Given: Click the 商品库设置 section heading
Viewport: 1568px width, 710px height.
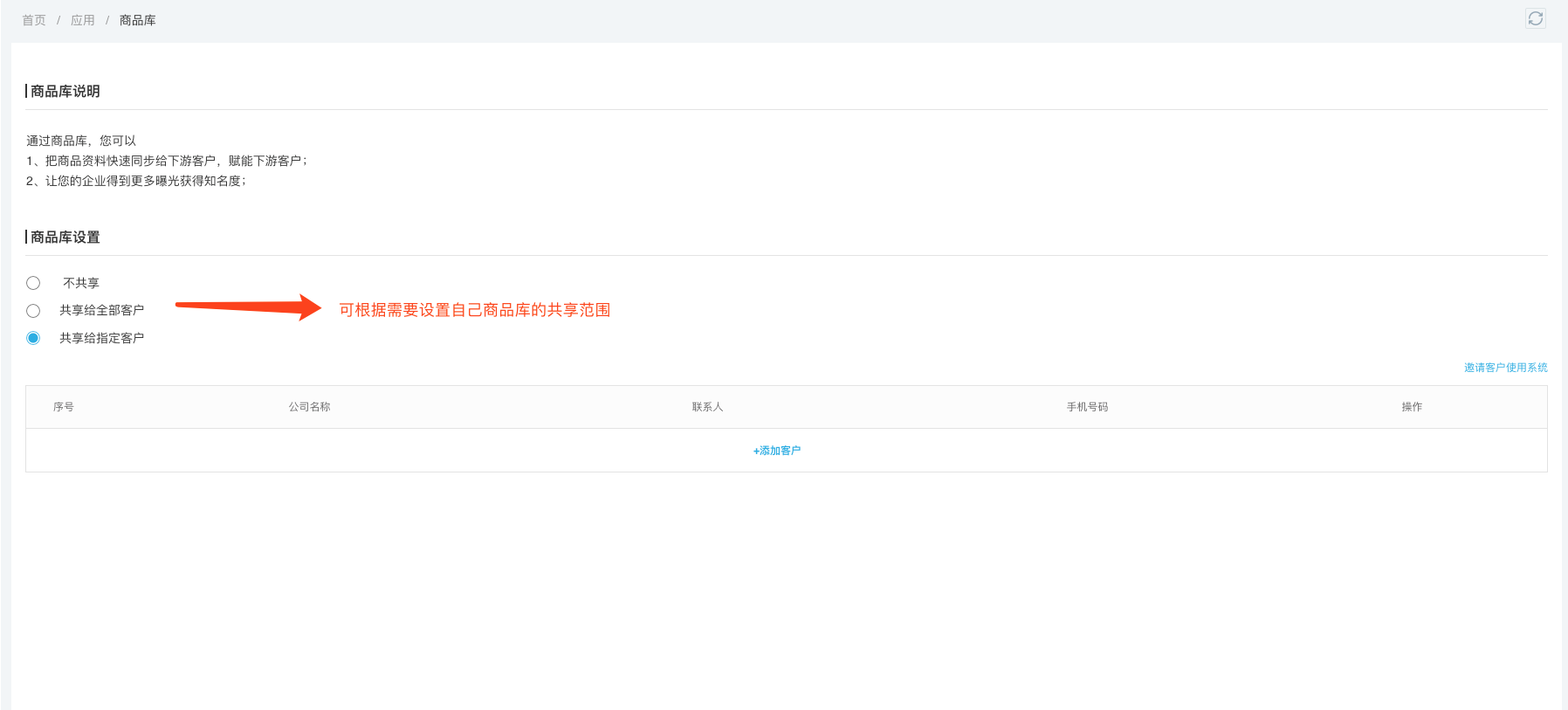Looking at the screenshot, I should tap(65, 238).
